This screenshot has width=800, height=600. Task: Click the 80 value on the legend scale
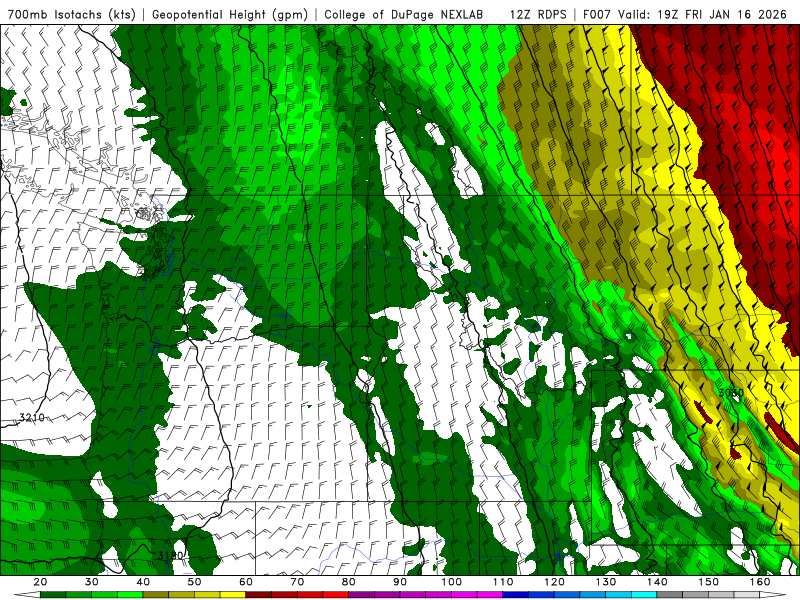[x=349, y=582]
